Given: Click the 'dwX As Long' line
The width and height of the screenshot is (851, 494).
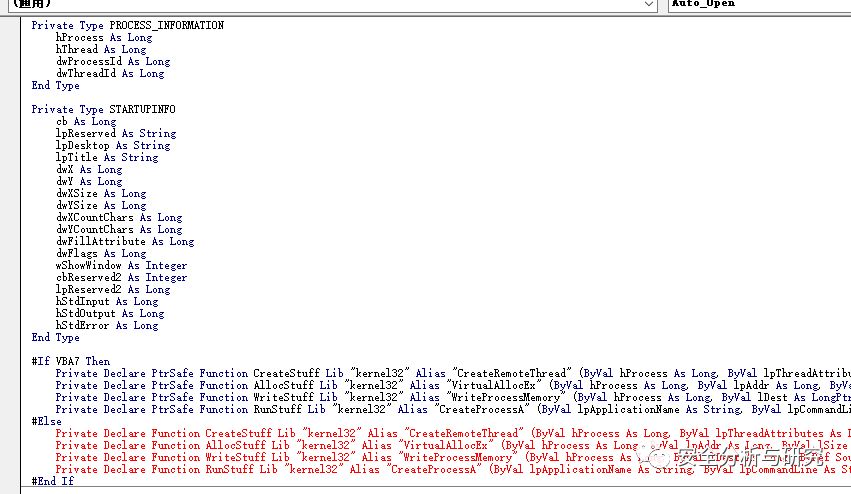Looking at the screenshot, I should click(89, 169).
